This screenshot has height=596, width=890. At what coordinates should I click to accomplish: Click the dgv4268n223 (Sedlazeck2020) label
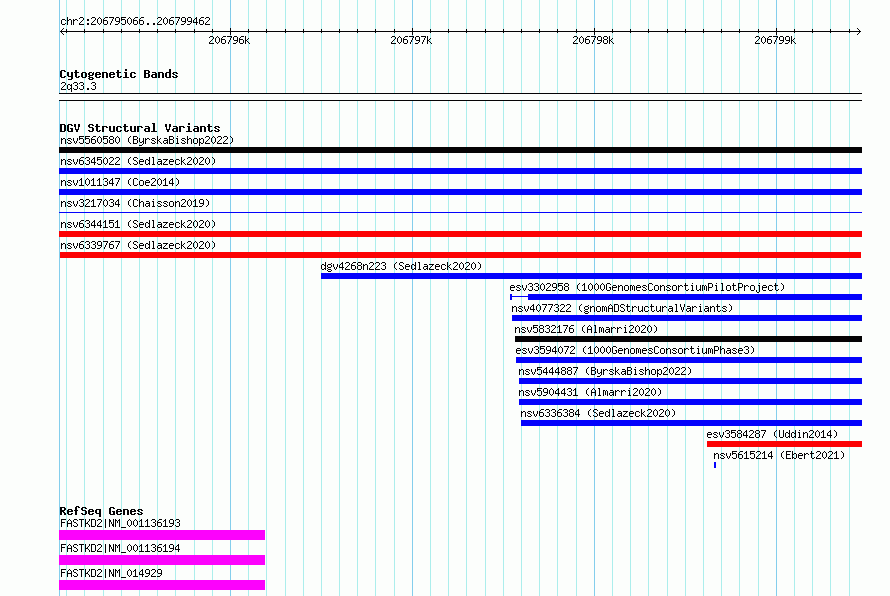(401, 266)
